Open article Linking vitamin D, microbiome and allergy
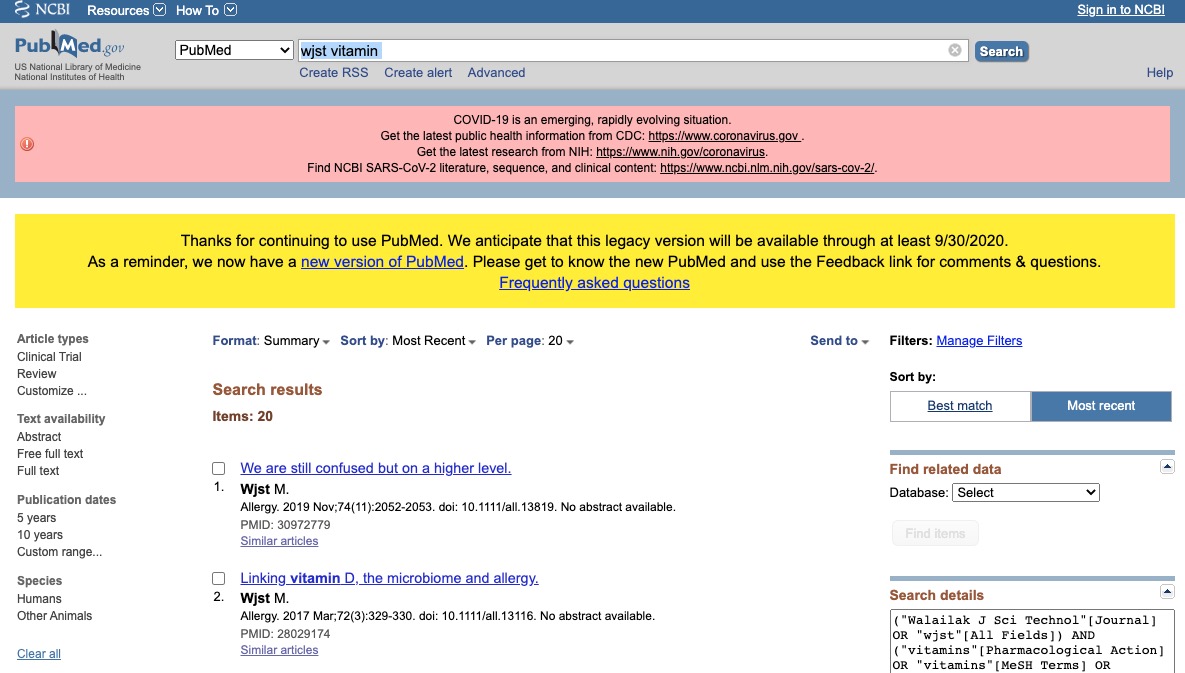Screen dimensions: 1185x673 click(389, 579)
